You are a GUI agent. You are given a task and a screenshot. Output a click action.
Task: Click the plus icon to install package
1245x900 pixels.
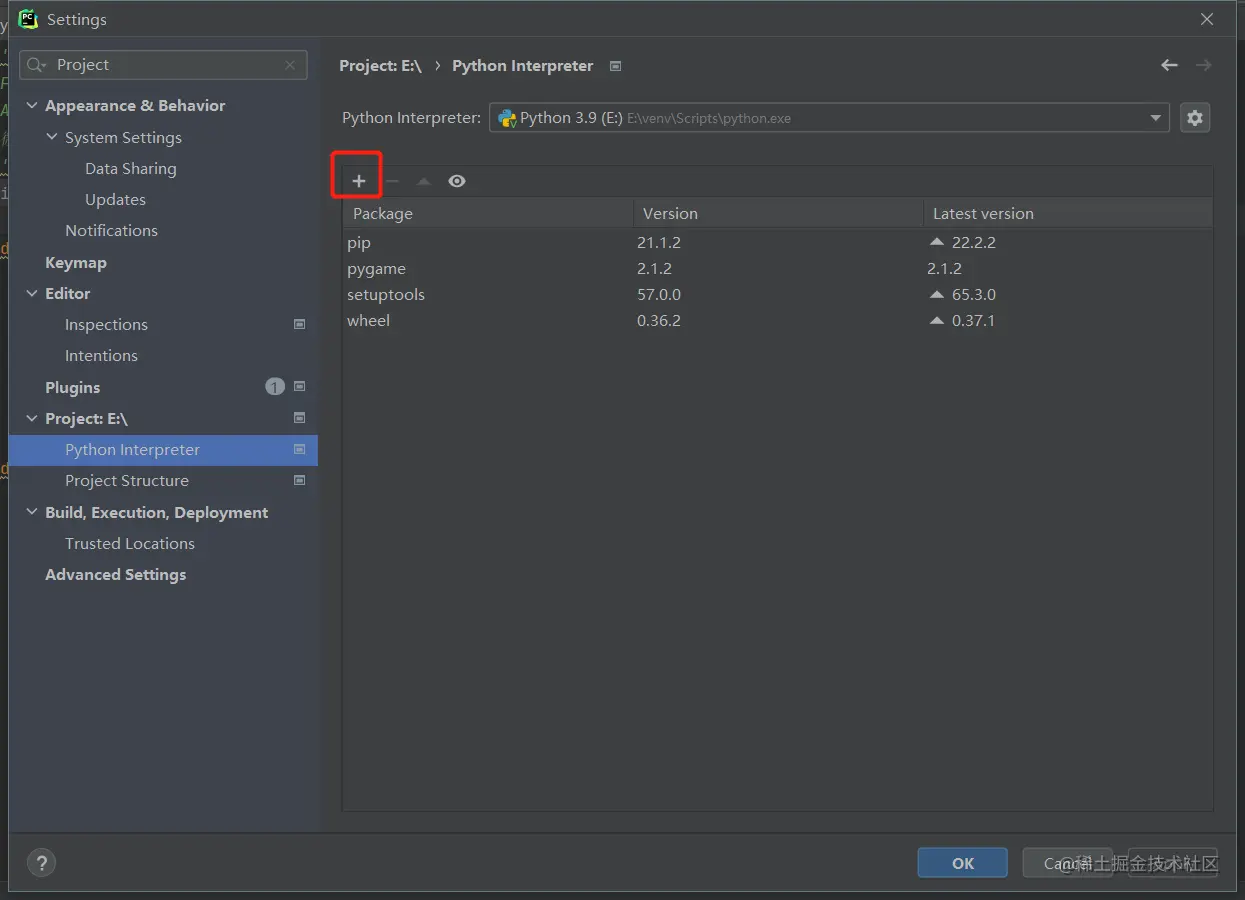click(359, 181)
